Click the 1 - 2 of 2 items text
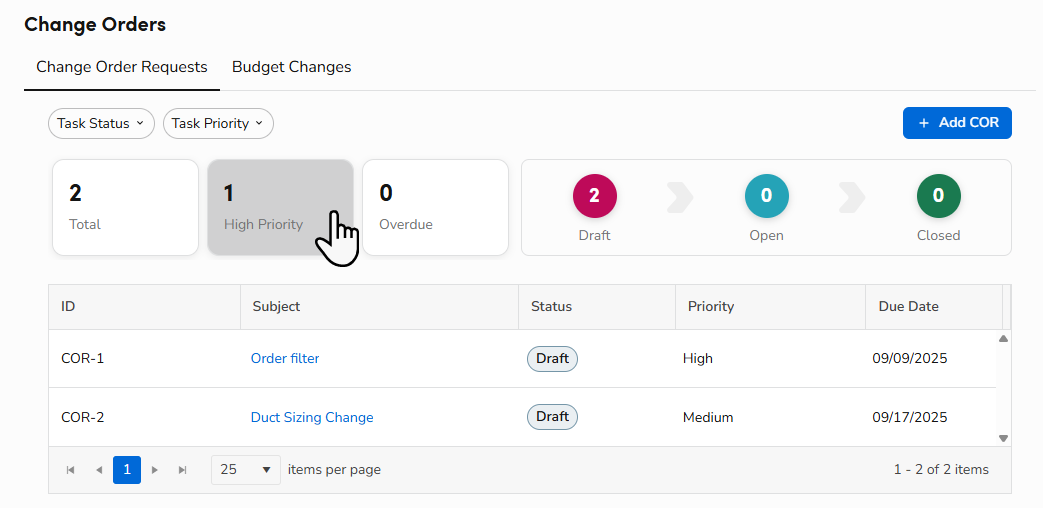The width and height of the screenshot is (1043, 508). click(x=941, y=469)
